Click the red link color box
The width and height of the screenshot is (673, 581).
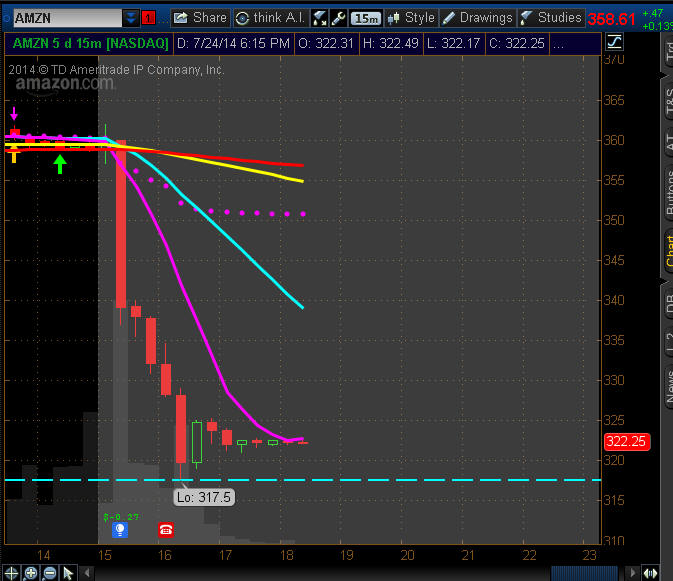[x=149, y=18]
